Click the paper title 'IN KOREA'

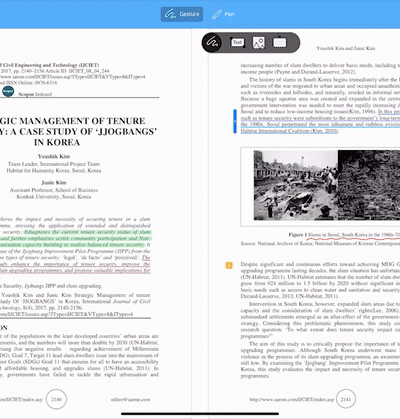(57, 142)
